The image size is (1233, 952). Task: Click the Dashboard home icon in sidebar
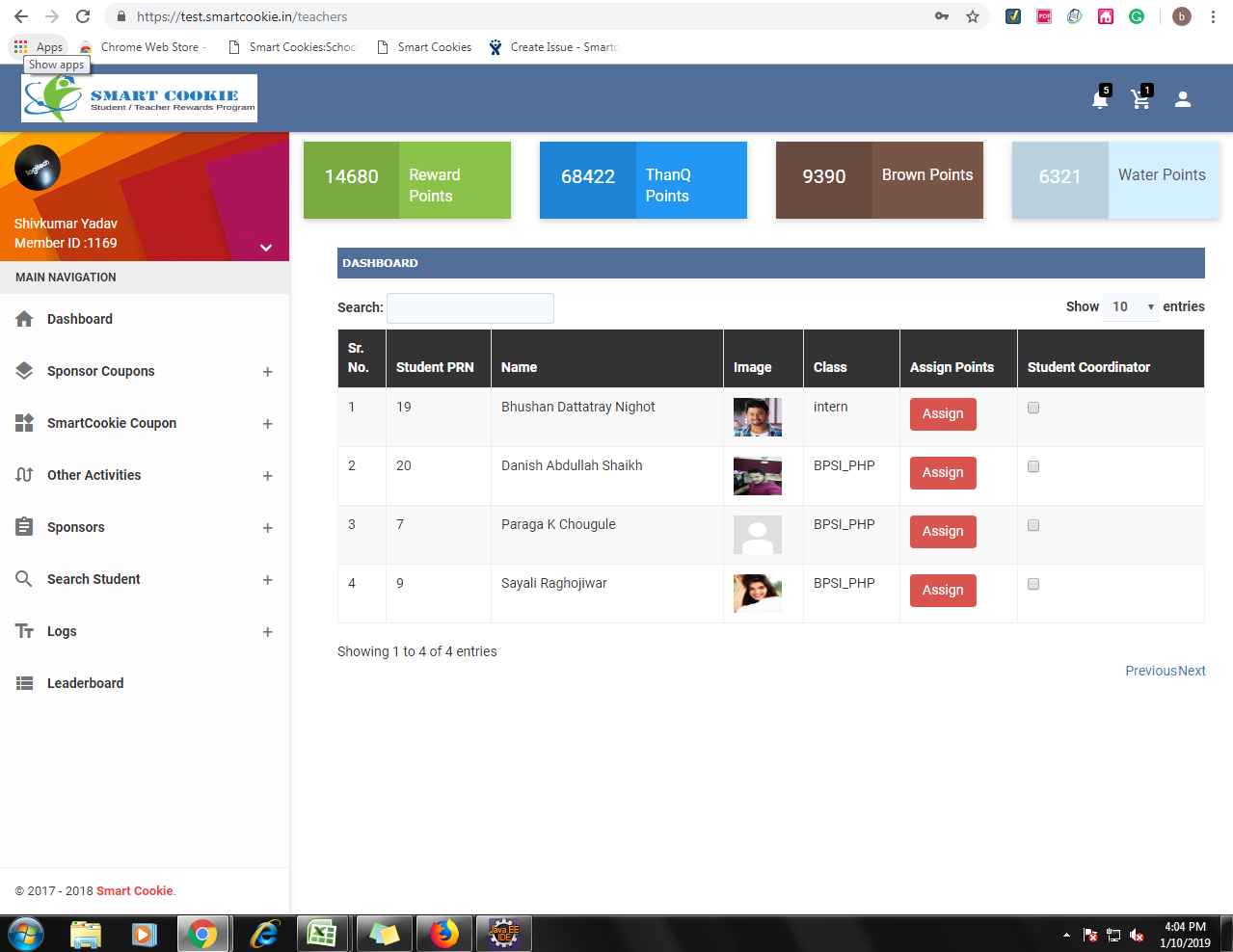25,319
